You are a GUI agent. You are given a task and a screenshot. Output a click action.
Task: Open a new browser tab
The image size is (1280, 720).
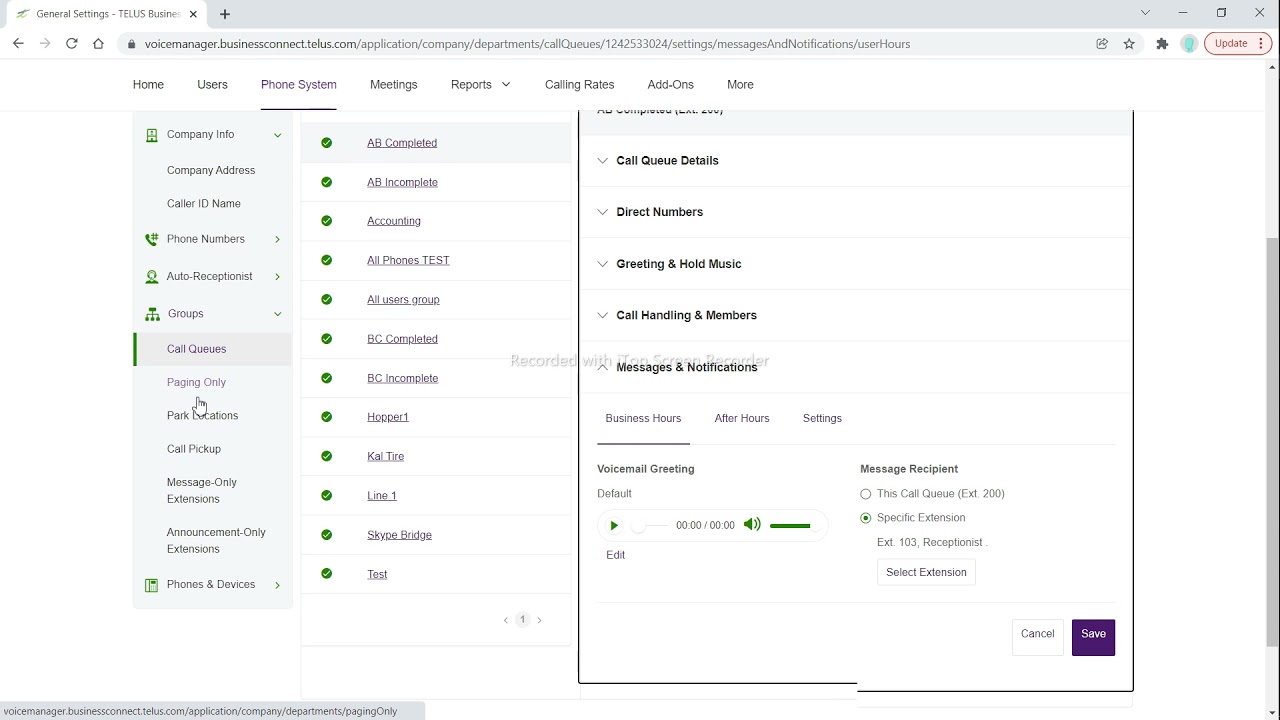[225, 14]
